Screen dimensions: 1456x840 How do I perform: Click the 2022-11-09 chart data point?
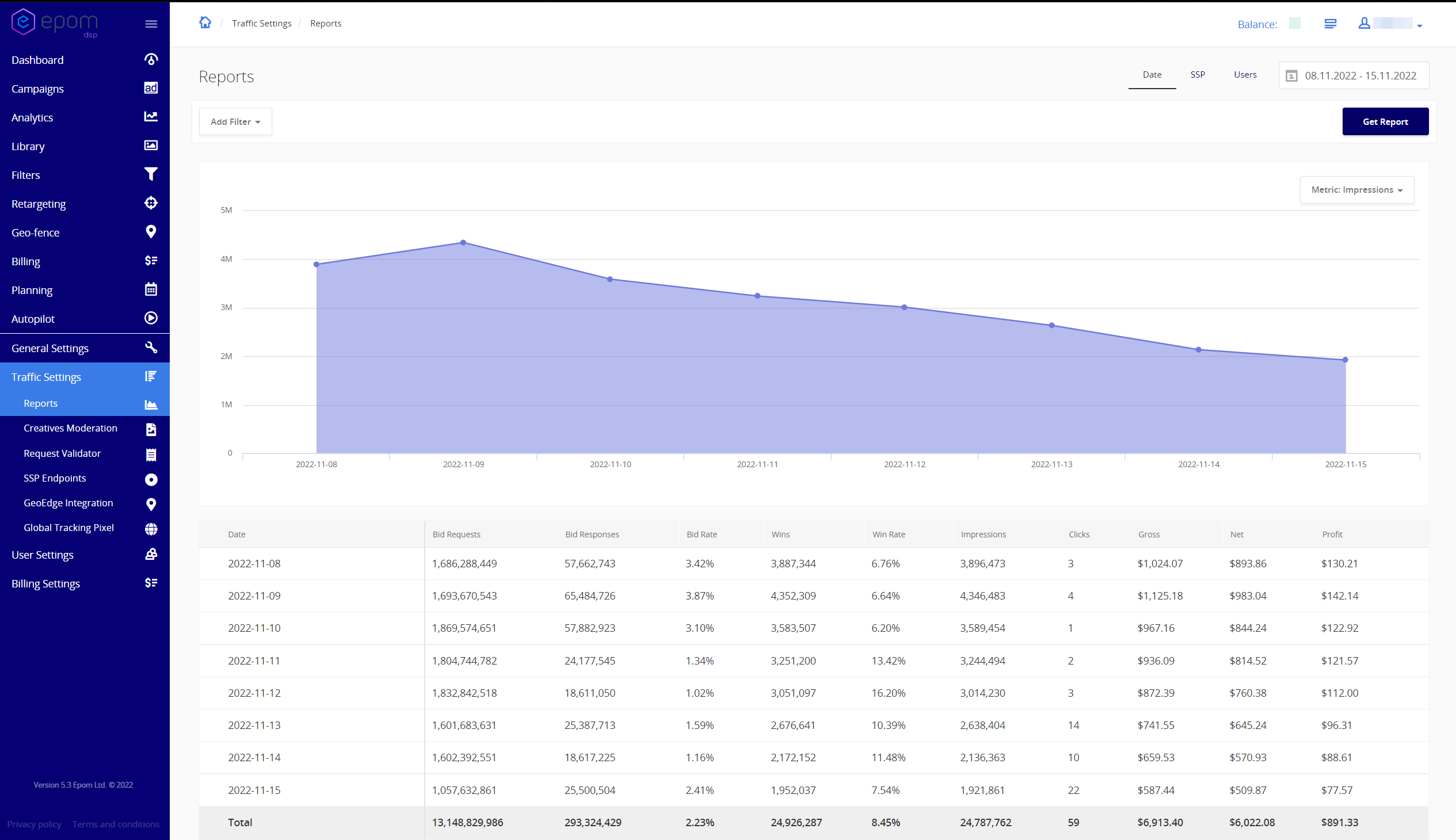[x=463, y=243]
